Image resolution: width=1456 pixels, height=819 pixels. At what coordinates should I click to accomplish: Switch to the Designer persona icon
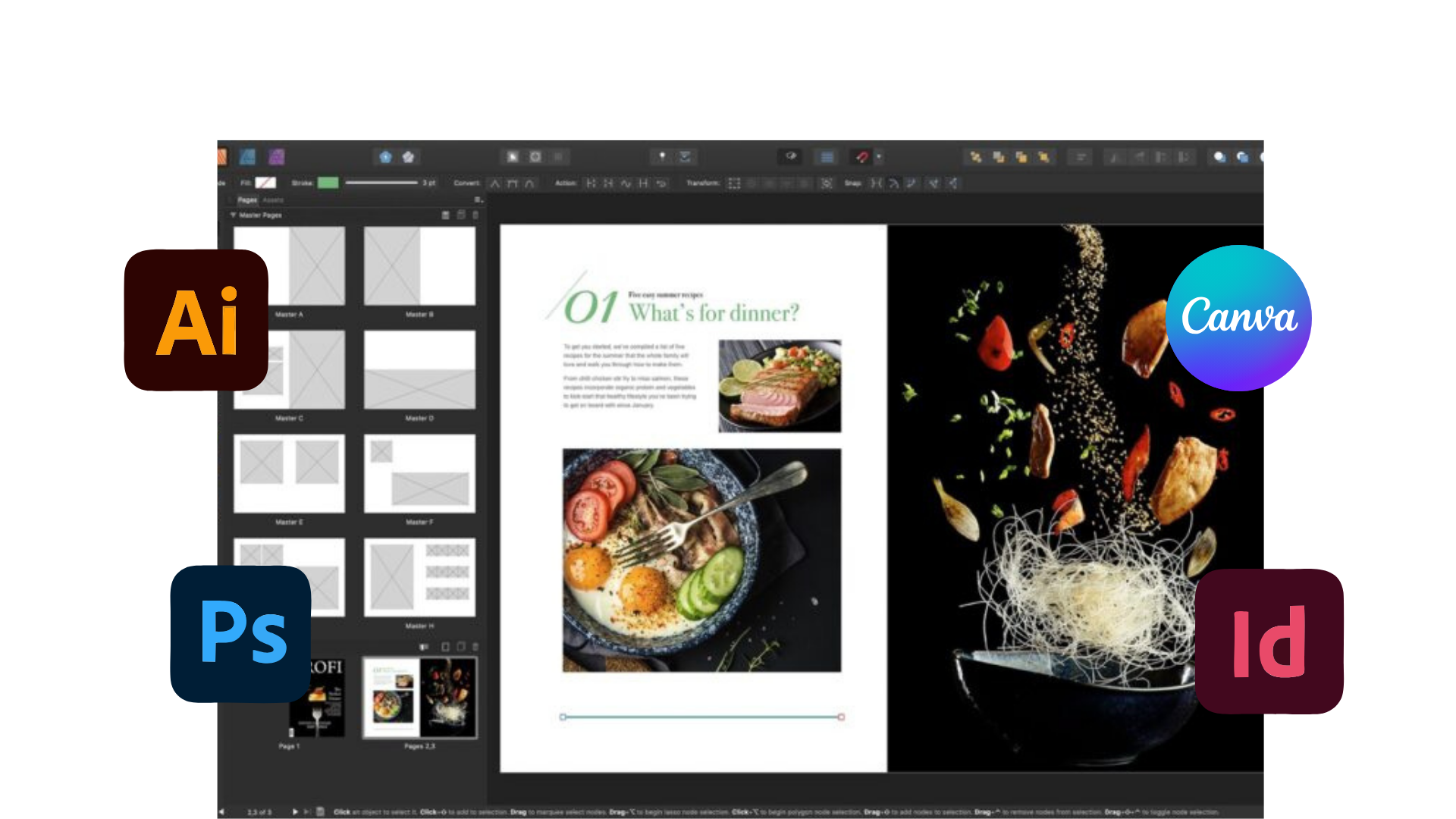tap(247, 157)
